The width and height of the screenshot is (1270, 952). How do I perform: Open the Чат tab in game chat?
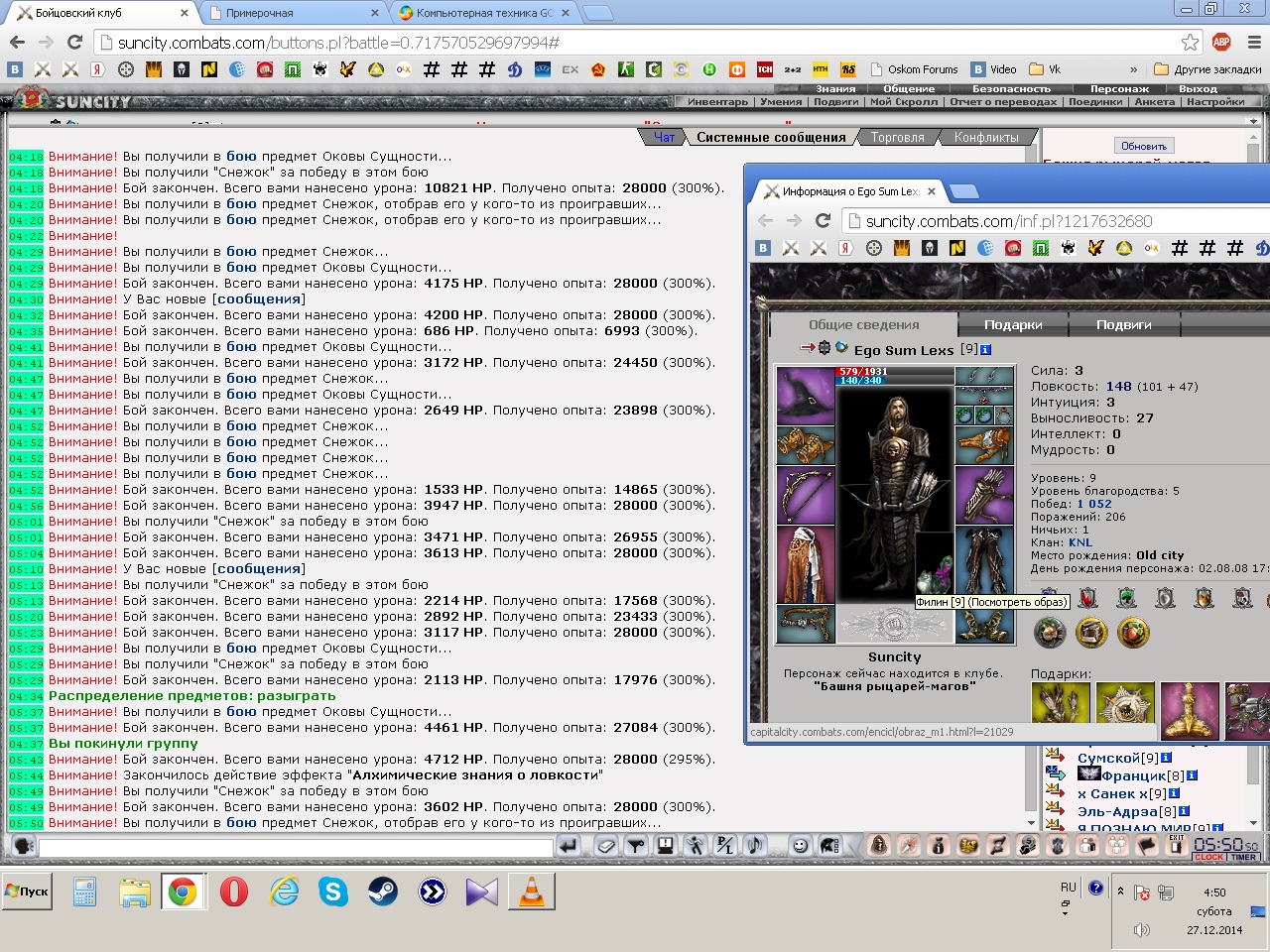[664, 137]
